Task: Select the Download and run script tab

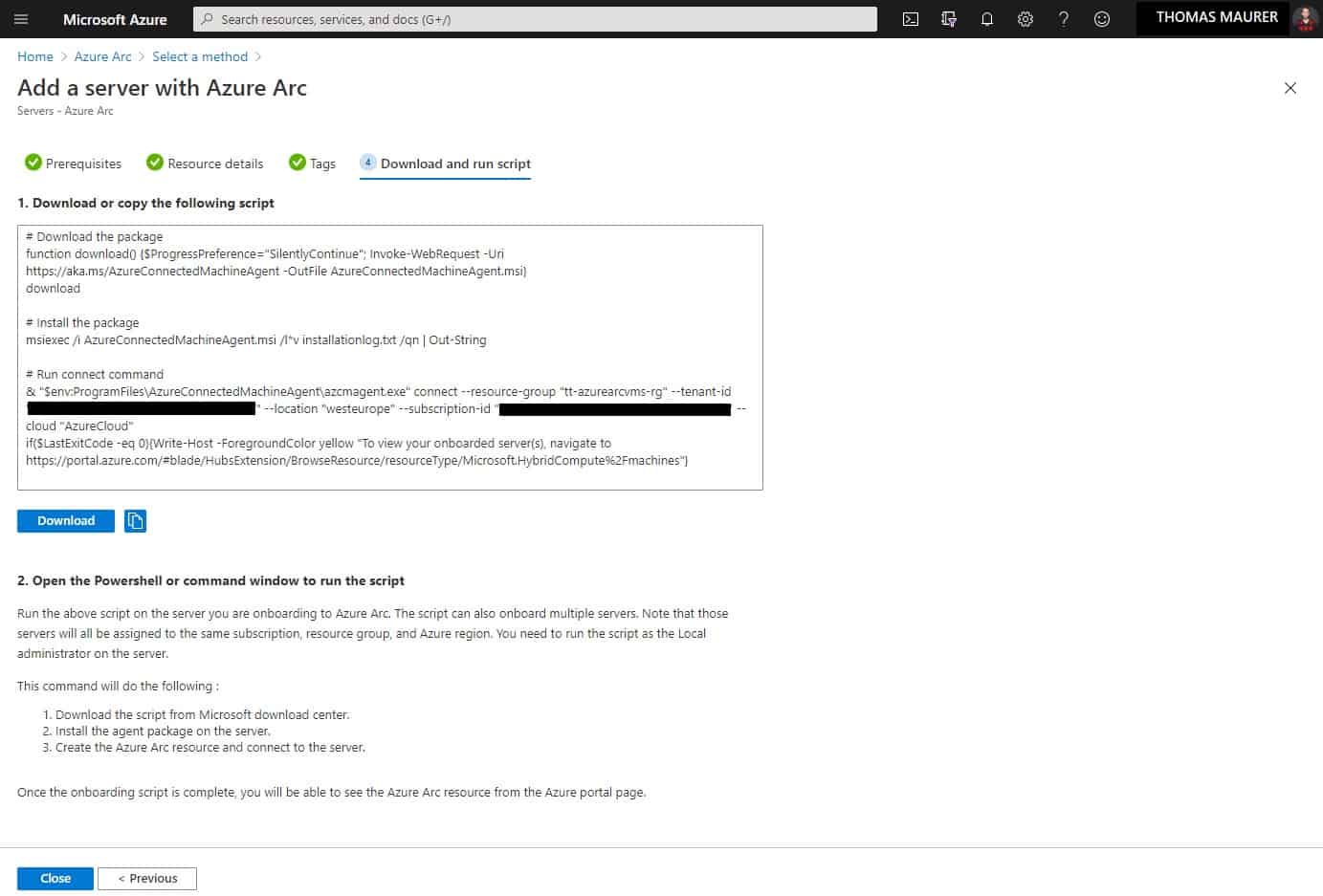Action: (x=445, y=164)
